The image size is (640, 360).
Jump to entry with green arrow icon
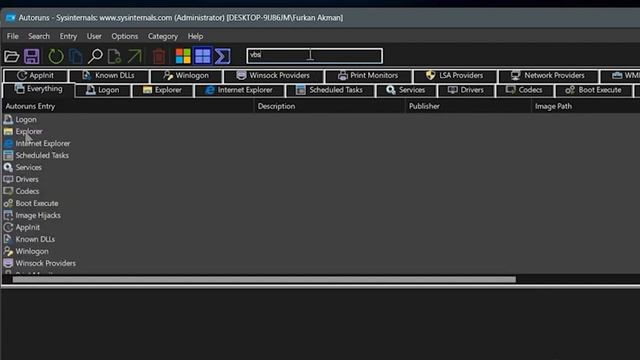(x=134, y=56)
